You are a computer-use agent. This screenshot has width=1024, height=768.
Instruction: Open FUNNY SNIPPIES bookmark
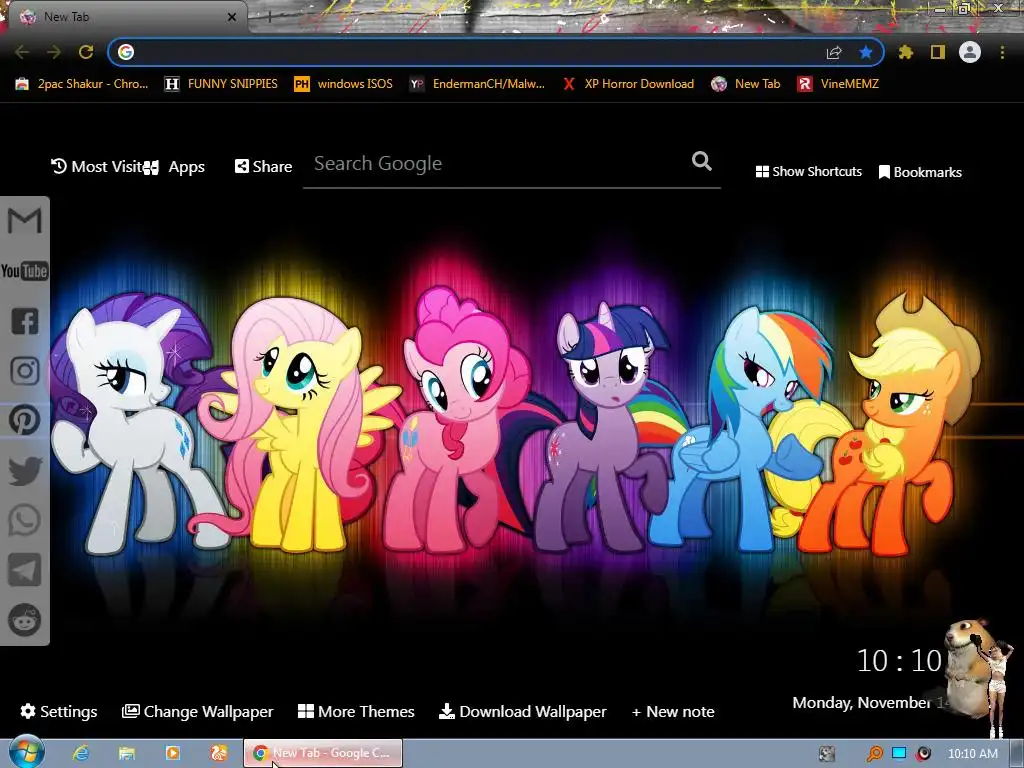[x=221, y=84]
